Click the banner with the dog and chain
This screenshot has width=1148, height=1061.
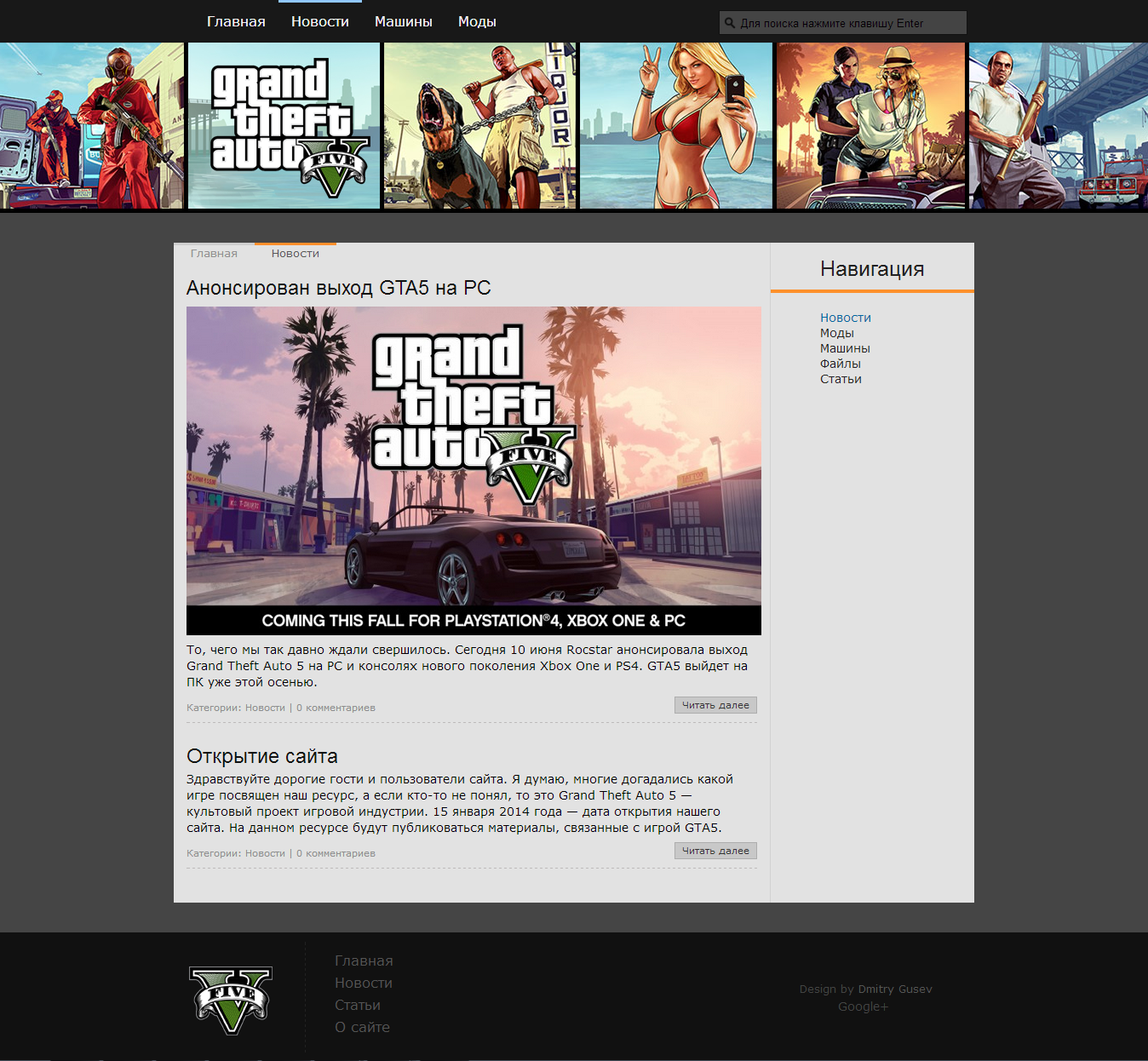pos(479,125)
